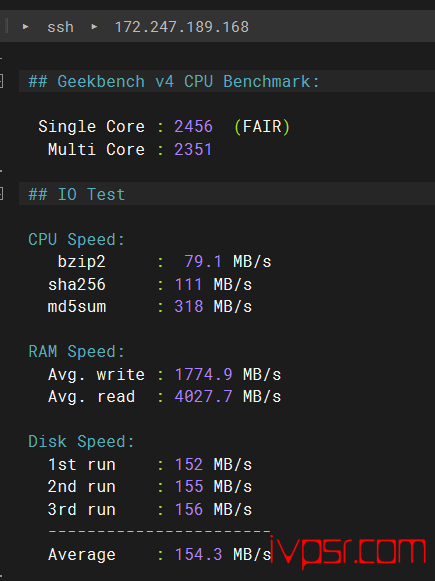Viewport: 435px width, 581px height.
Task: Collapse the IO Test section fold marker
Action: [x=1, y=194]
